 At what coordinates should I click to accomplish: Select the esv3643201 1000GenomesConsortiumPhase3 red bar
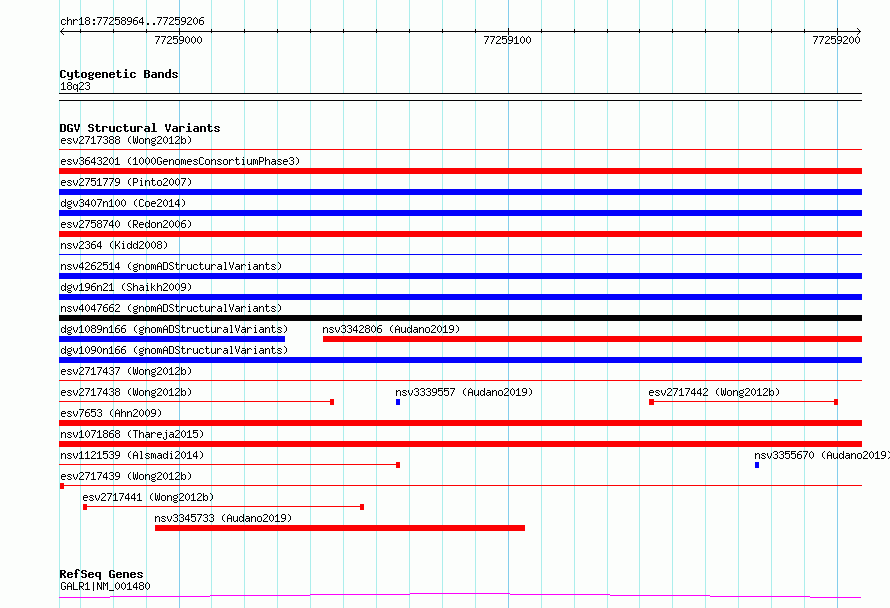coord(460,171)
